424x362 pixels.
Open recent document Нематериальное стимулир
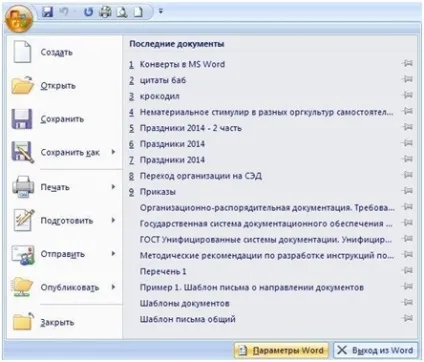(x=266, y=112)
